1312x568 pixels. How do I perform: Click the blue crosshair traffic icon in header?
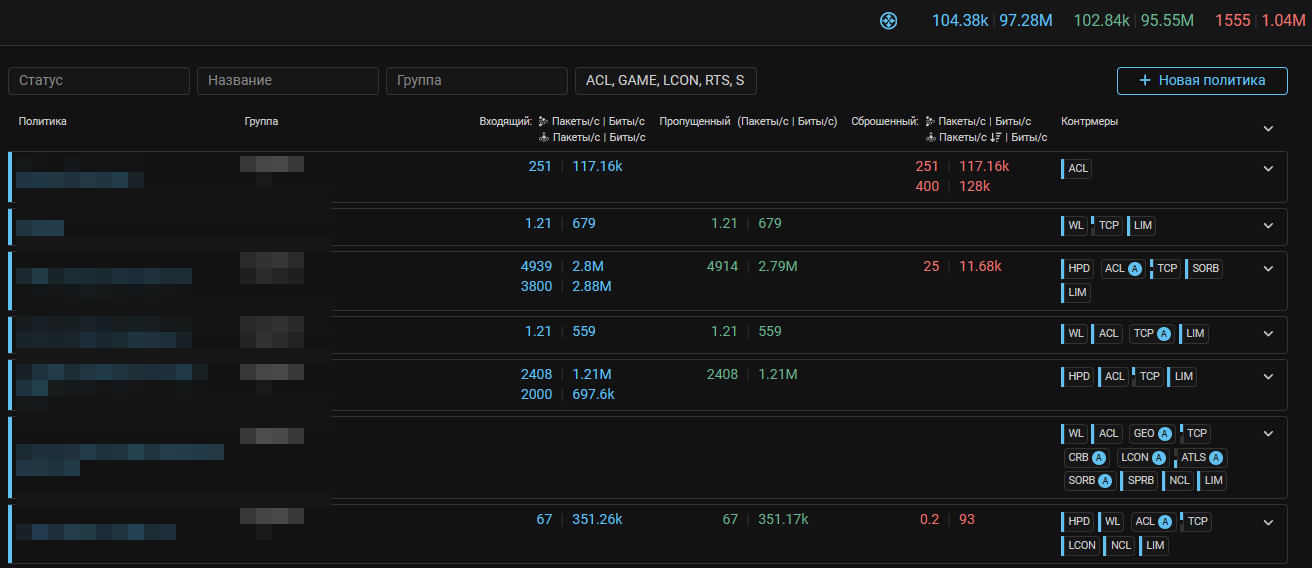tap(888, 20)
